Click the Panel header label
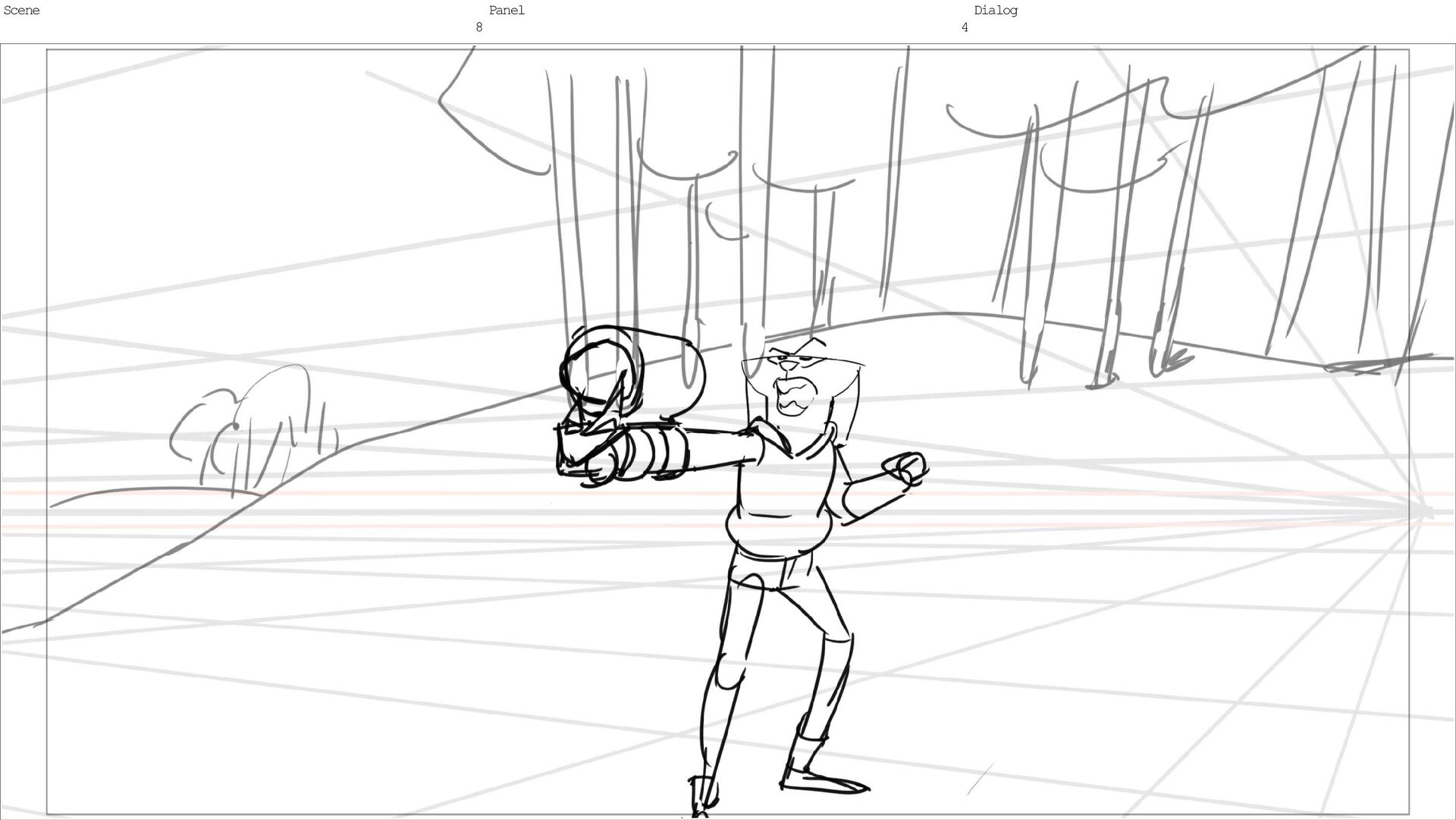Viewport: 1456px width, 820px height. pyautogui.click(x=506, y=10)
